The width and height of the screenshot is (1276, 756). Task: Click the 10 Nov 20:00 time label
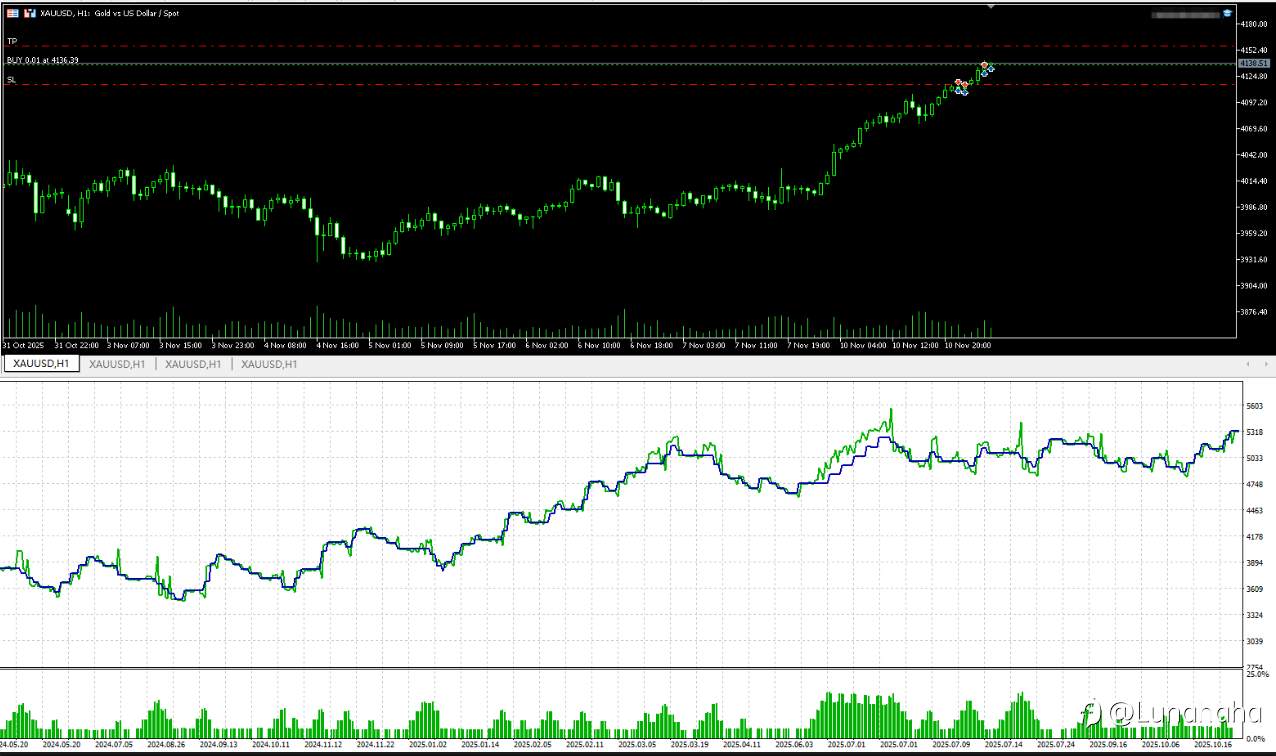(968, 345)
